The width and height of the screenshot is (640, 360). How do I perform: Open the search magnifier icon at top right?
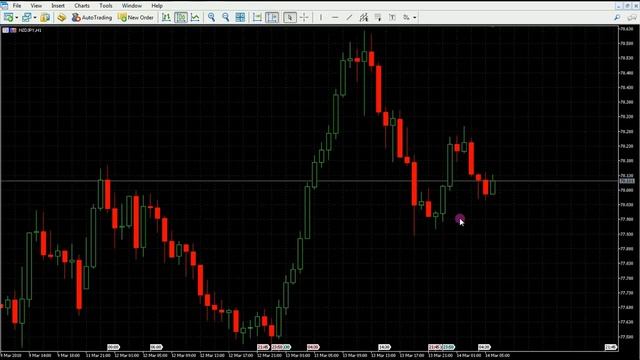coord(617,17)
